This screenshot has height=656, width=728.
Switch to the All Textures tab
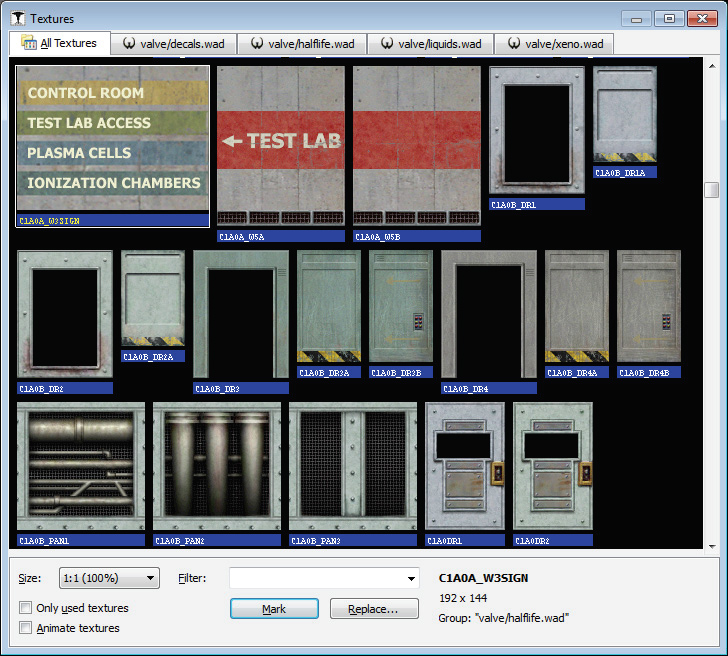pyautogui.click(x=59, y=43)
